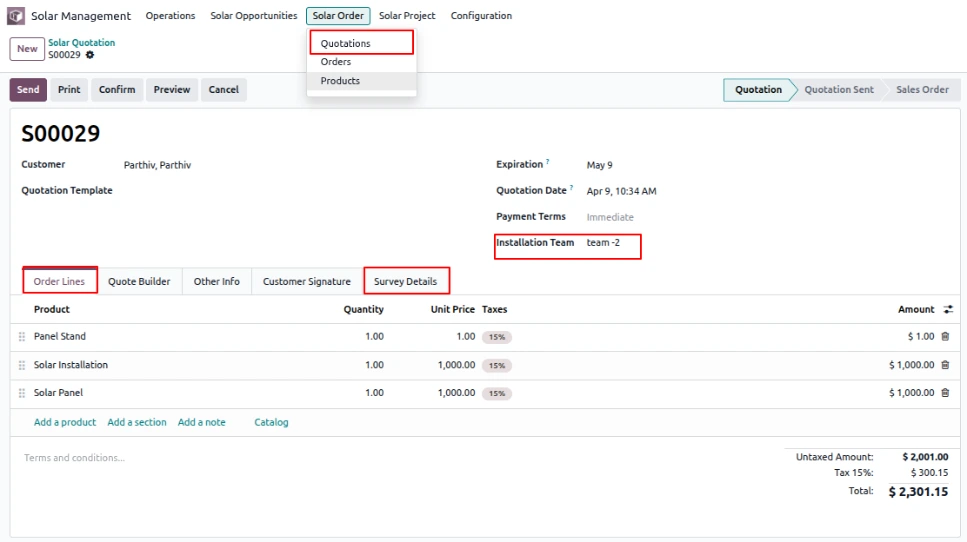Switch to the Survey Details tab

[x=405, y=281]
